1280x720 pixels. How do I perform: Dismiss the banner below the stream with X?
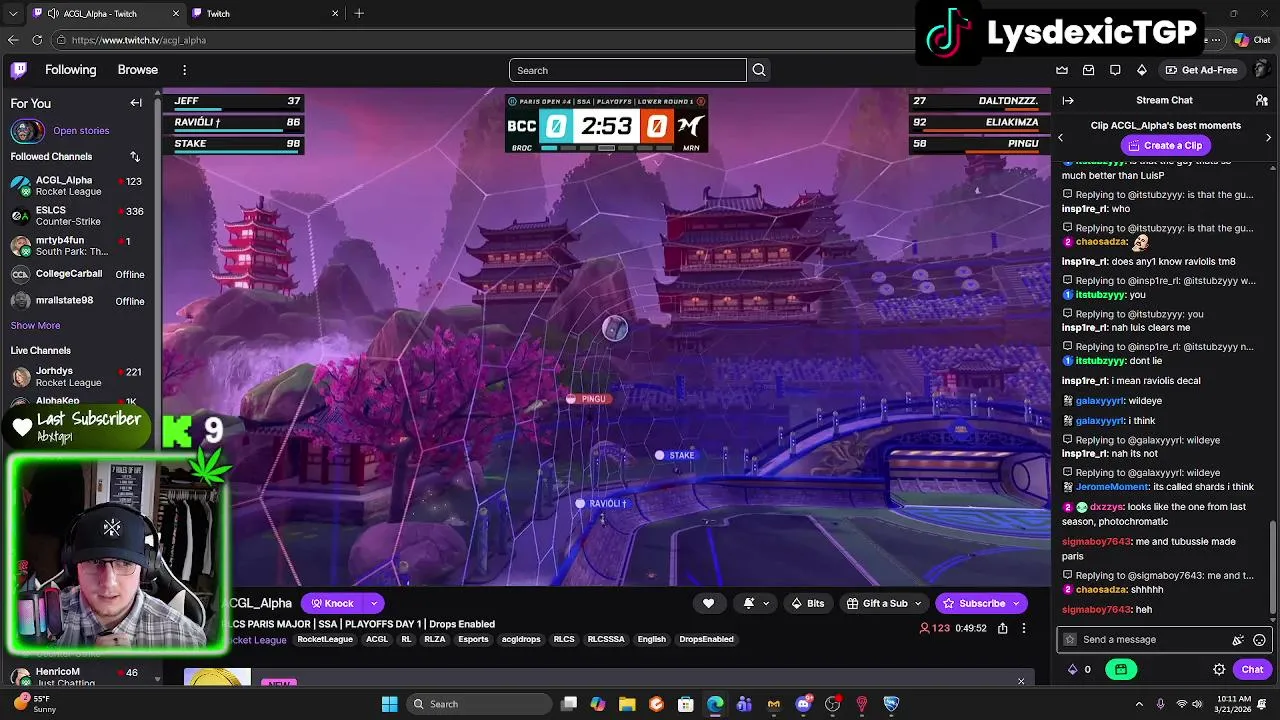coord(1021,681)
